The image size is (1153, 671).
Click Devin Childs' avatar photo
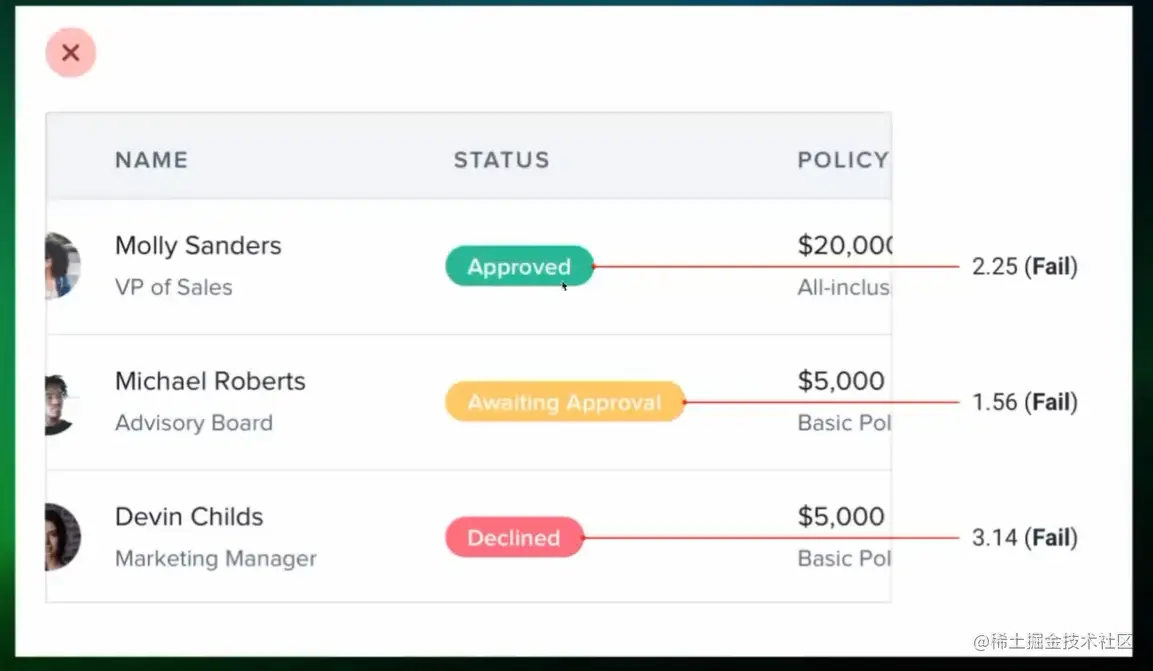click(x=62, y=538)
